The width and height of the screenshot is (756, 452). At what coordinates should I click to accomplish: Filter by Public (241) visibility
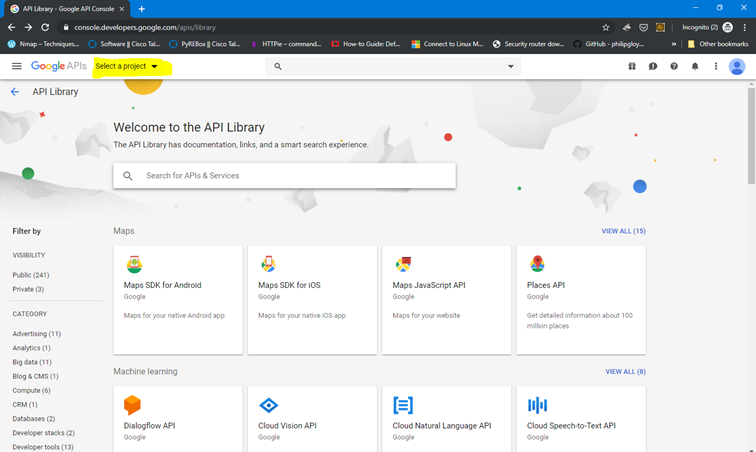[x=31, y=275]
